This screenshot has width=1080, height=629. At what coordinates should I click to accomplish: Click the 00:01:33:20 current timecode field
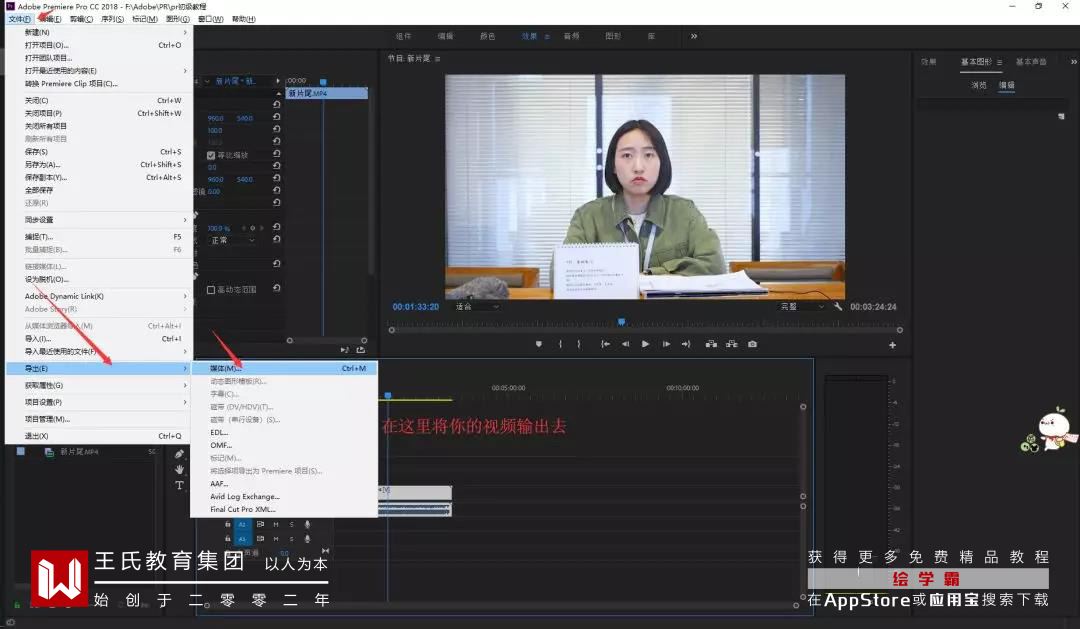415,307
